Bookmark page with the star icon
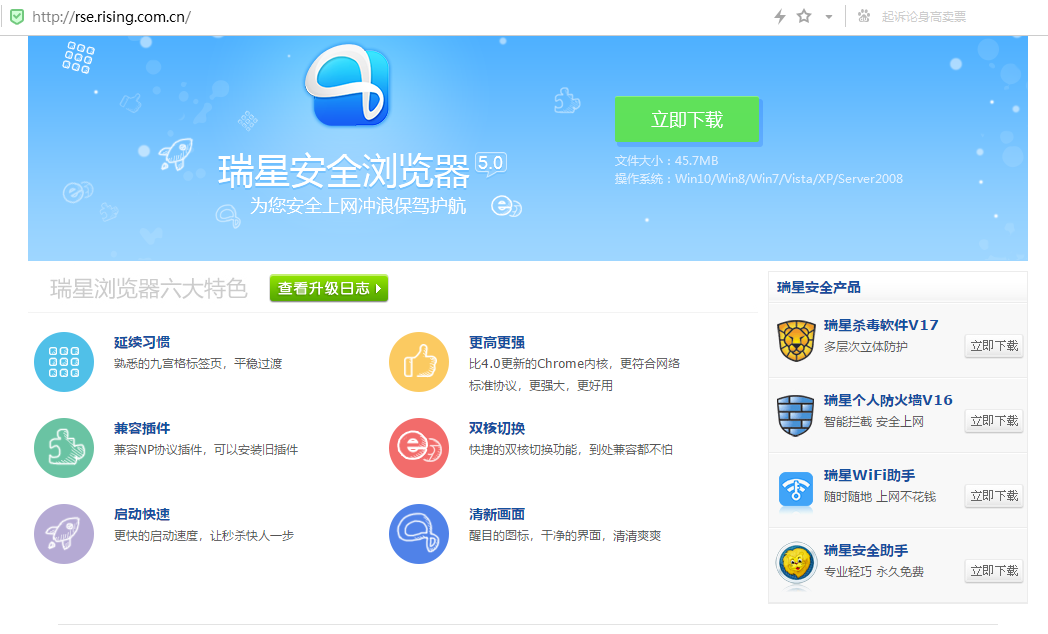 804,16
